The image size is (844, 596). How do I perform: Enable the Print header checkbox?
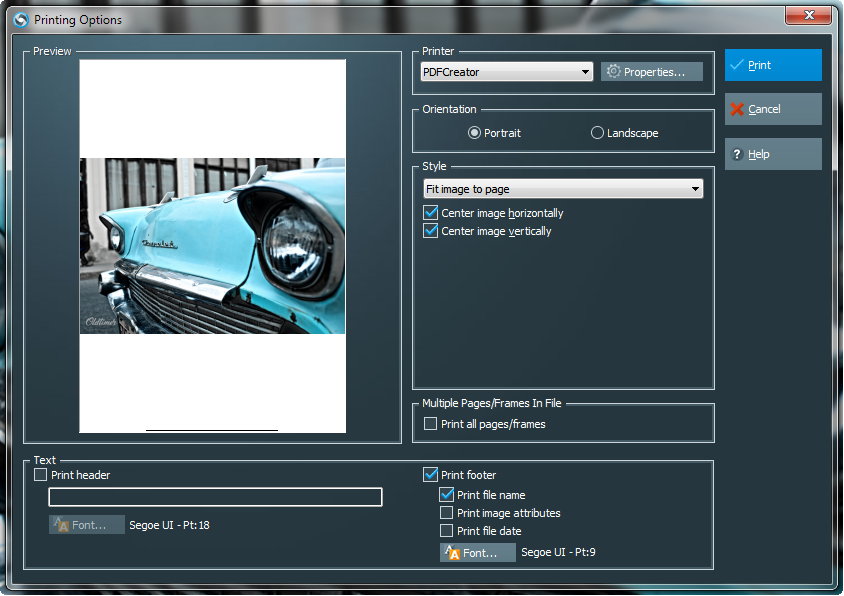(41, 475)
